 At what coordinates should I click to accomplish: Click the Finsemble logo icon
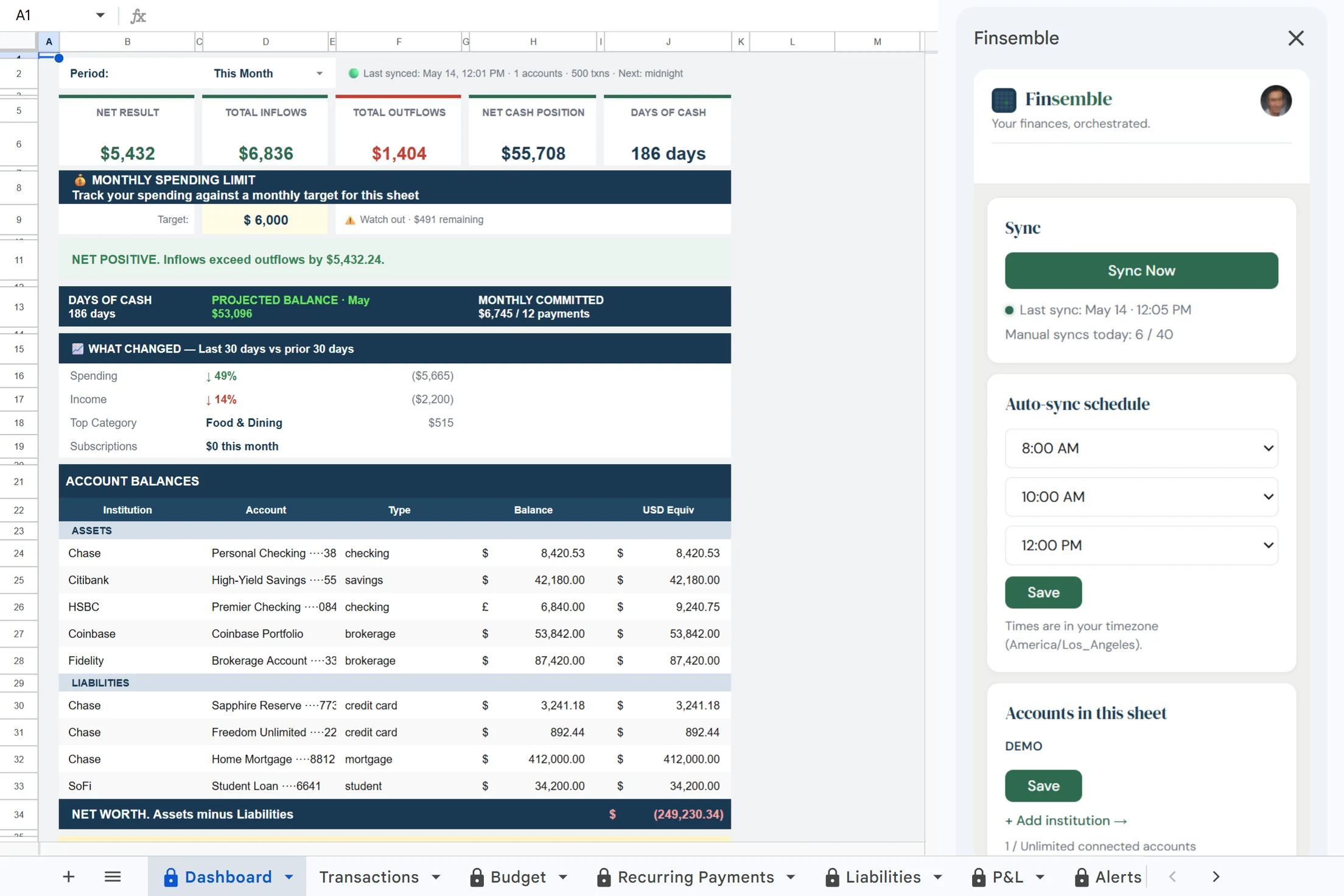[x=1004, y=100]
